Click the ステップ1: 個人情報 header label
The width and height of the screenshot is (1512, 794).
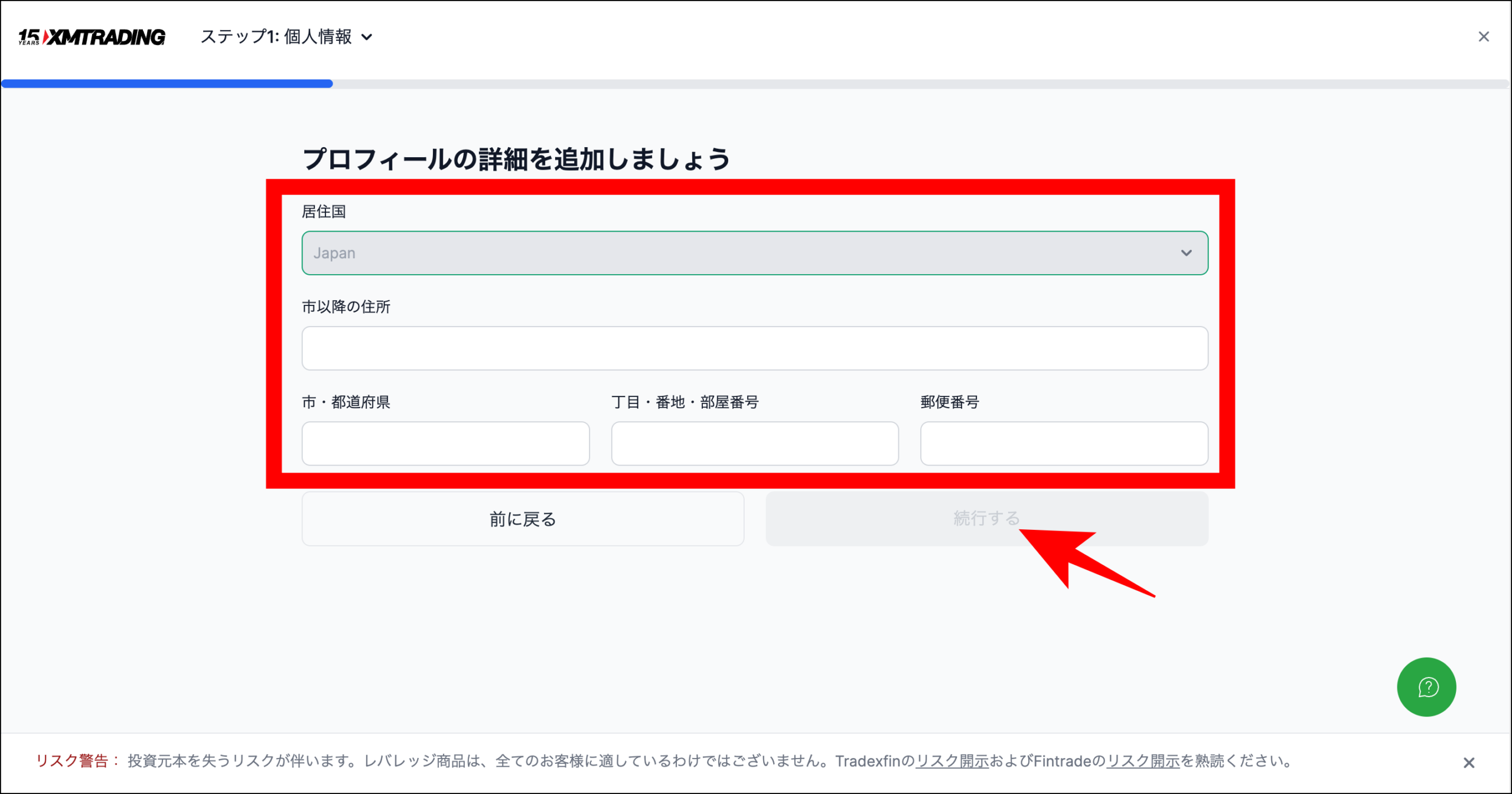[276, 37]
